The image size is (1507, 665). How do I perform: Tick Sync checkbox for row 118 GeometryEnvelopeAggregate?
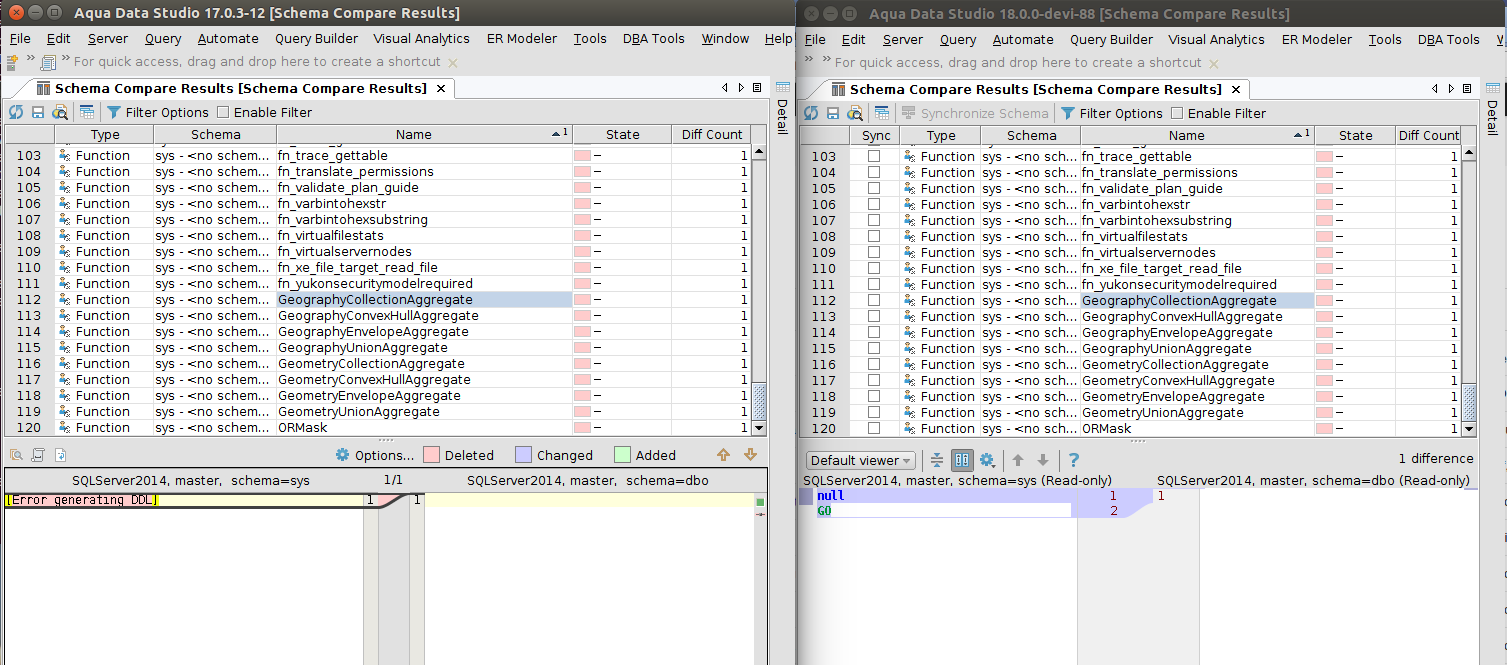pyautogui.click(x=874, y=396)
